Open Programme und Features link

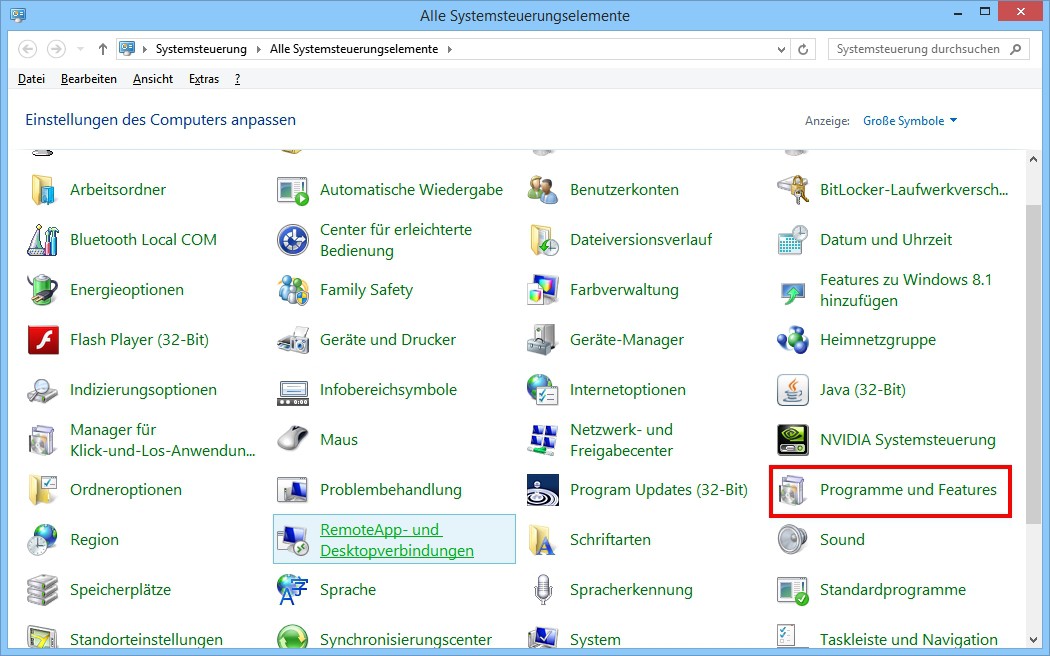pos(907,490)
